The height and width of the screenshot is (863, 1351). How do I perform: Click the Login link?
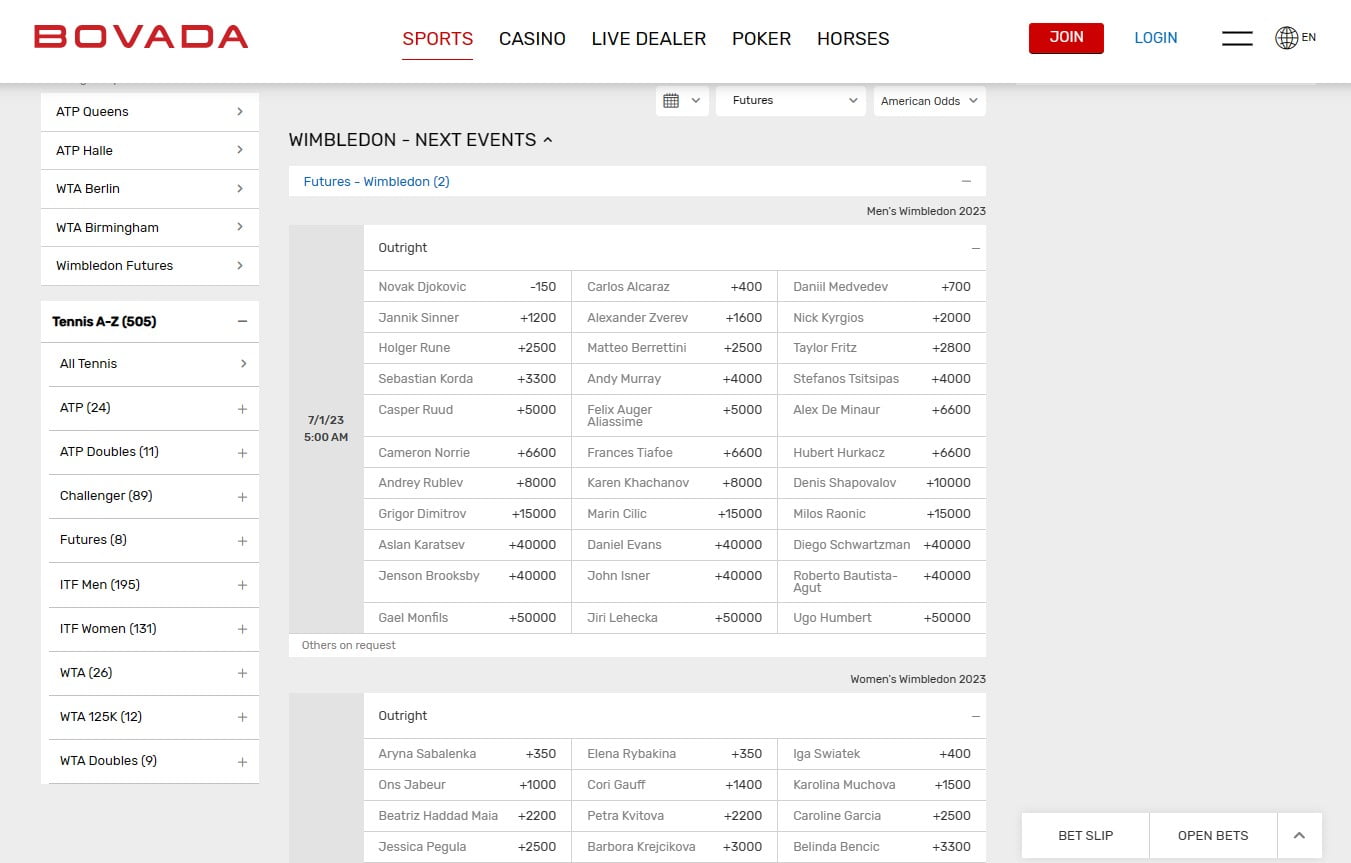tap(1155, 38)
